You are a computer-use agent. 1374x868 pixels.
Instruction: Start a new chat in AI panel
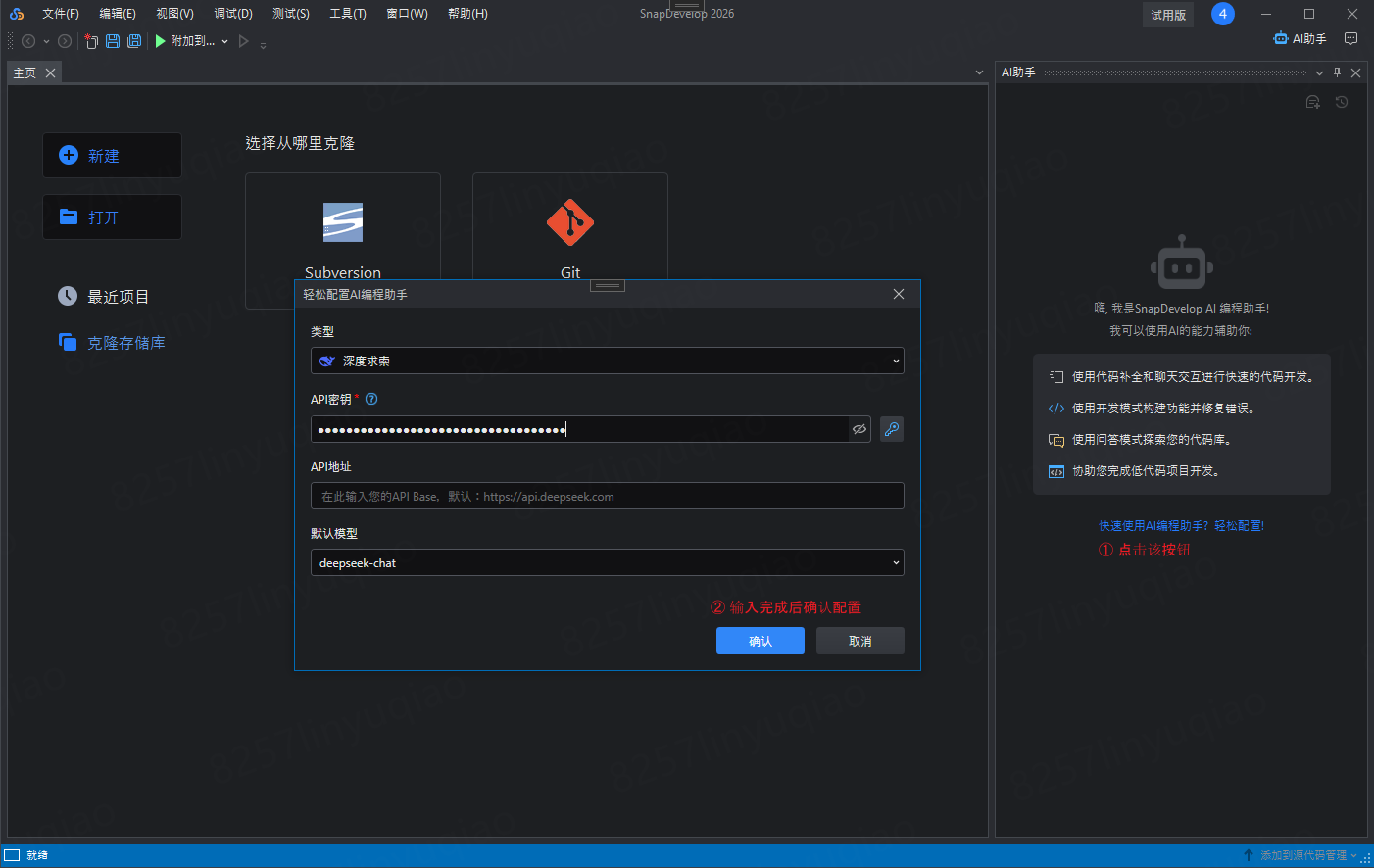point(1313,102)
